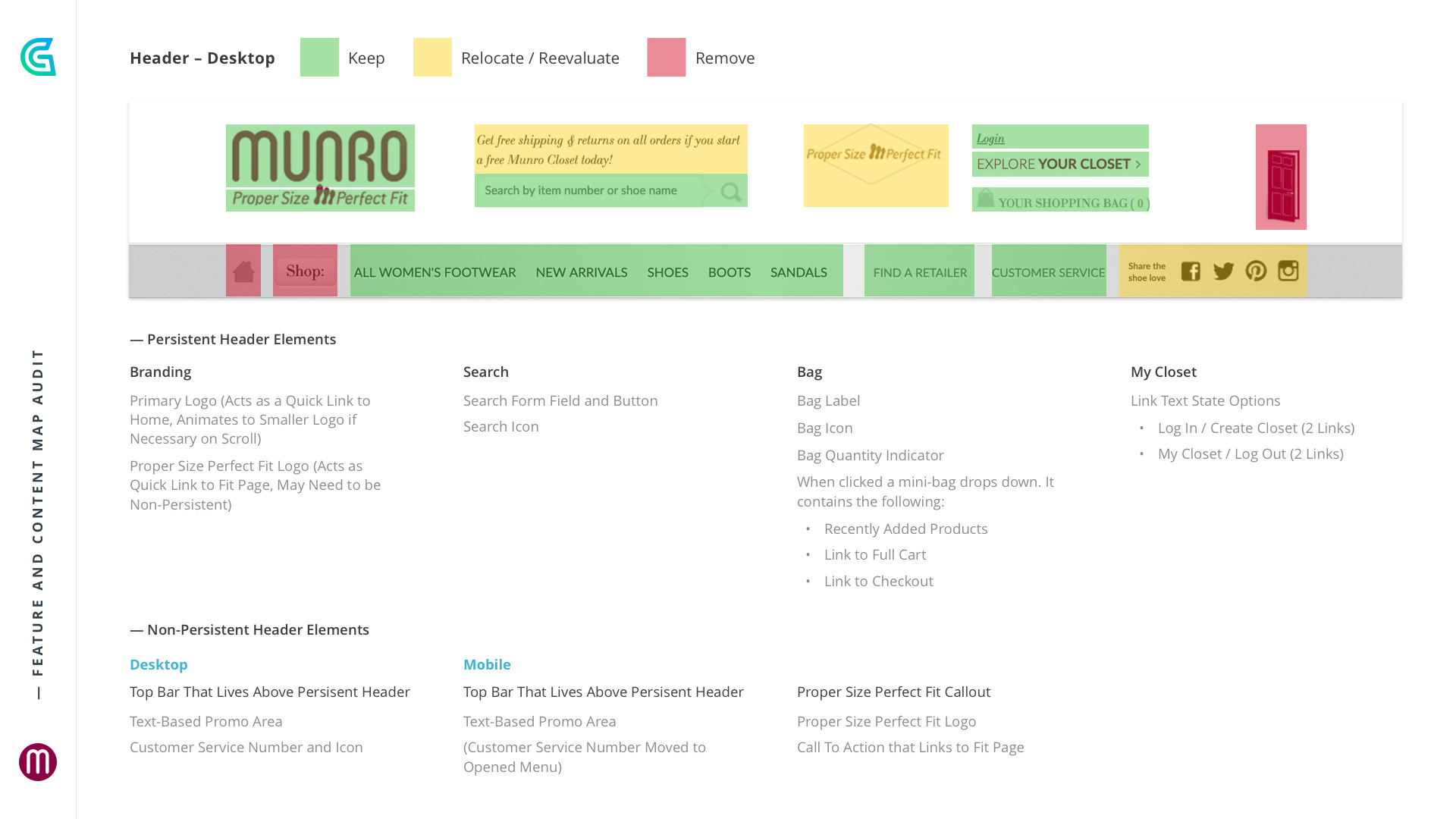
Task: Open the All Women's Footwear menu
Action: pos(435,272)
